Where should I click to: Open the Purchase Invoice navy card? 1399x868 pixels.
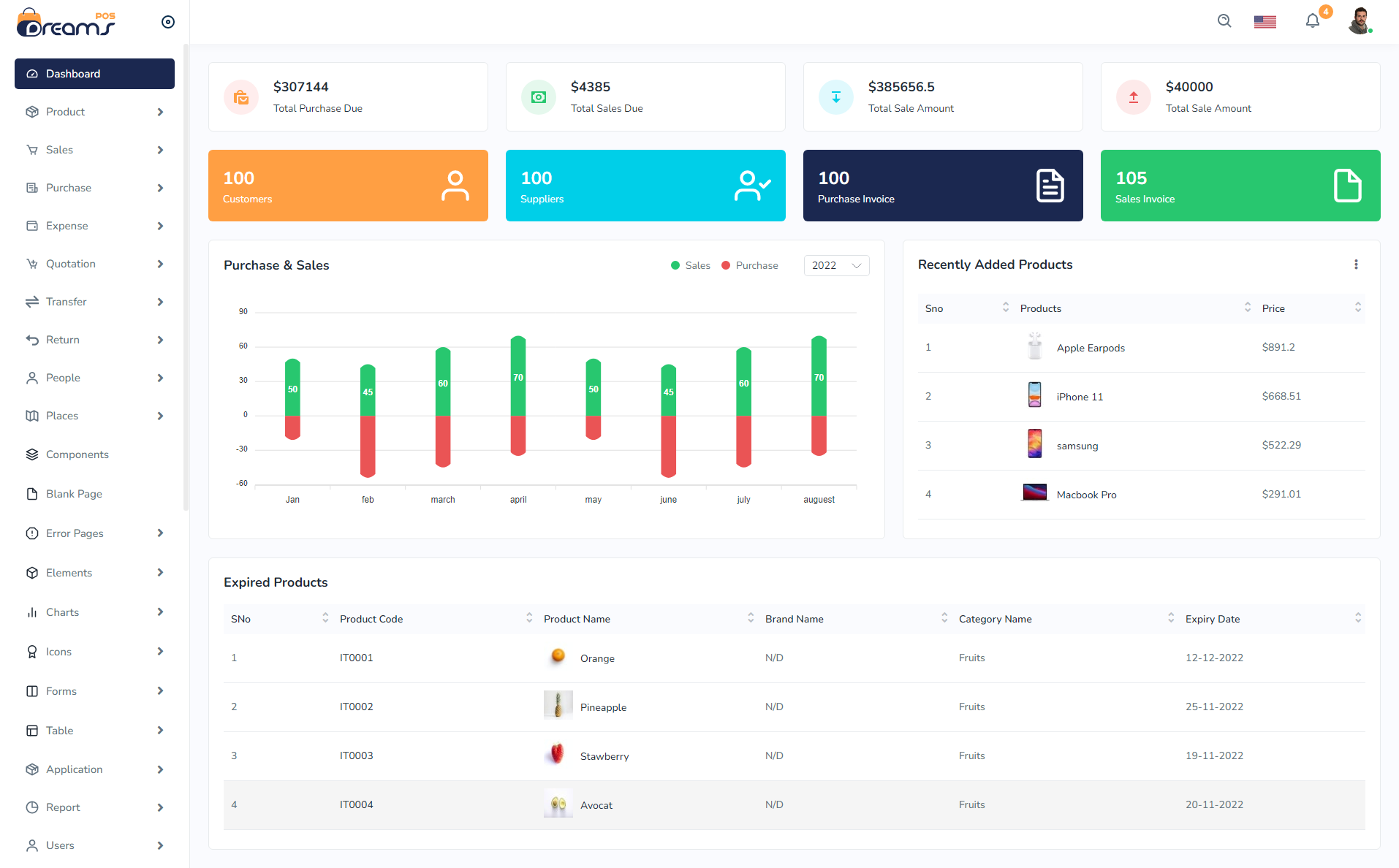943,186
